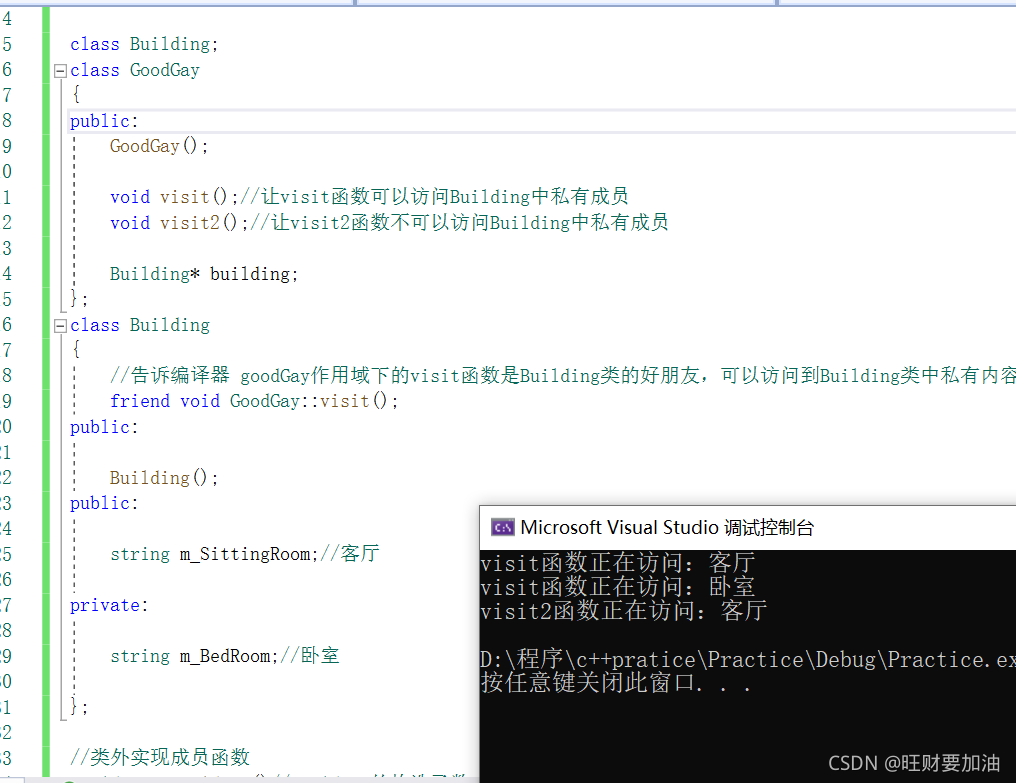Click 'string m_BedRoom;' member line
Screen dimensions: 1016x783
pos(194,656)
